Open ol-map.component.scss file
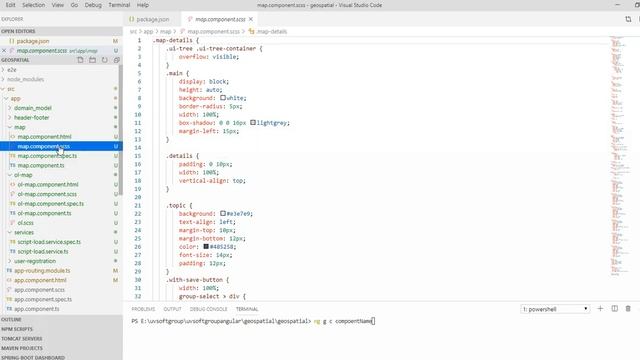 [47, 194]
